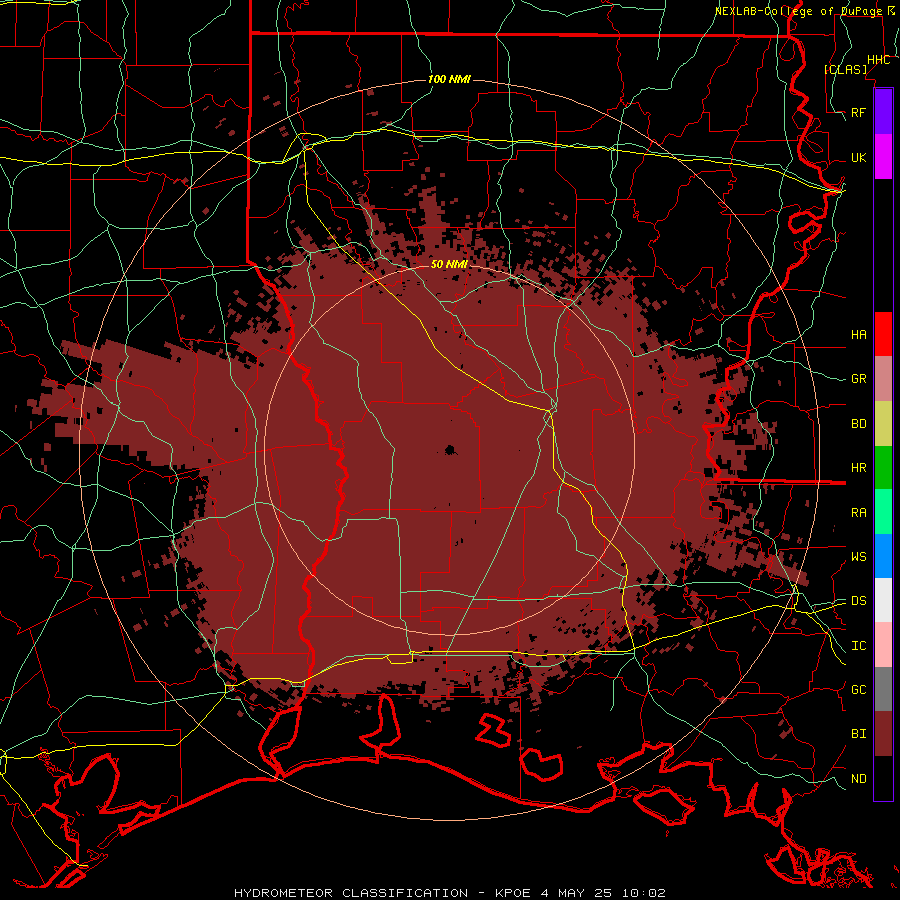This screenshot has height=900, width=900.
Task: Select the GR pink-brown legend swatch
Action: click(883, 379)
